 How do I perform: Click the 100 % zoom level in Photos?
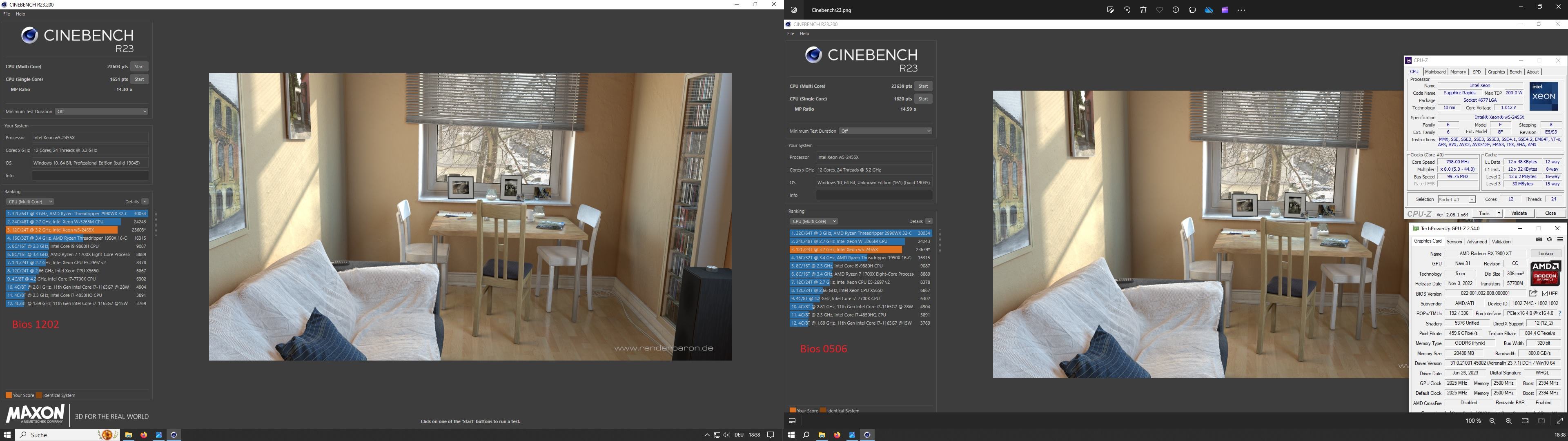point(1473,421)
